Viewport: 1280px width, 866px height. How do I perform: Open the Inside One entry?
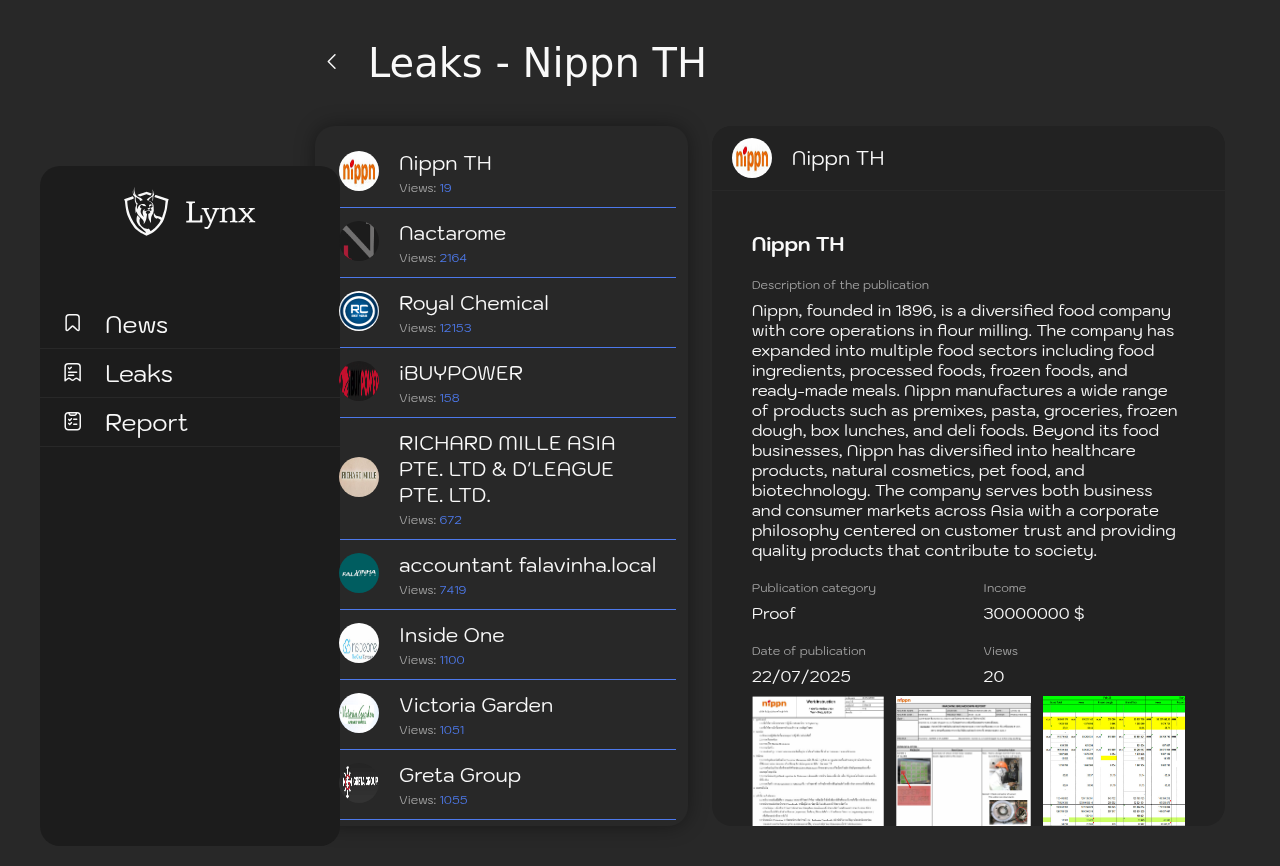(x=507, y=645)
